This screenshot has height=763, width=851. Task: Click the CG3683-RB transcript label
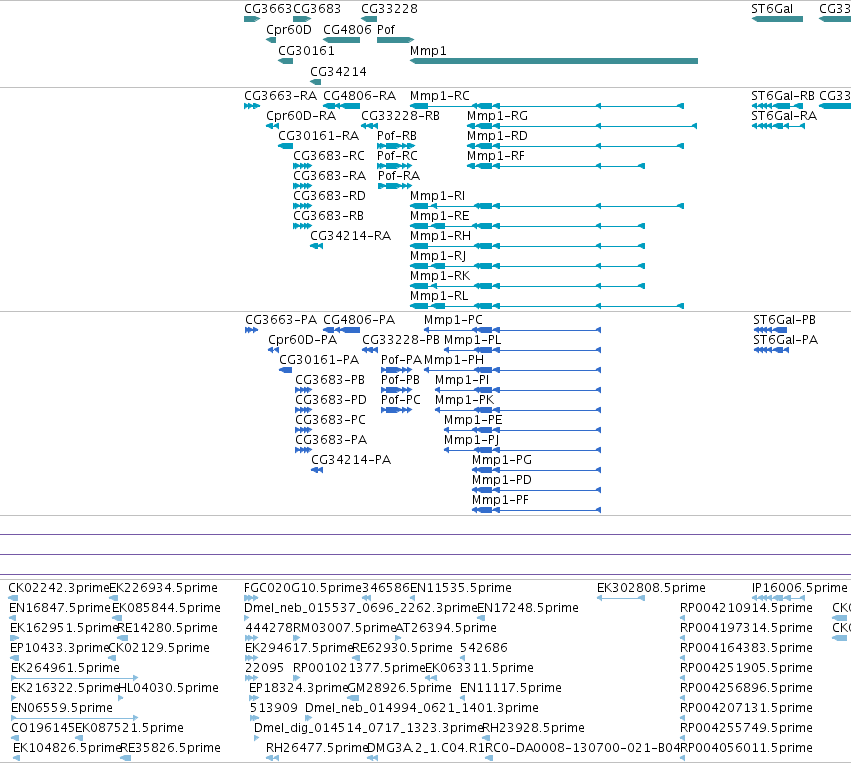[x=328, y=216]
